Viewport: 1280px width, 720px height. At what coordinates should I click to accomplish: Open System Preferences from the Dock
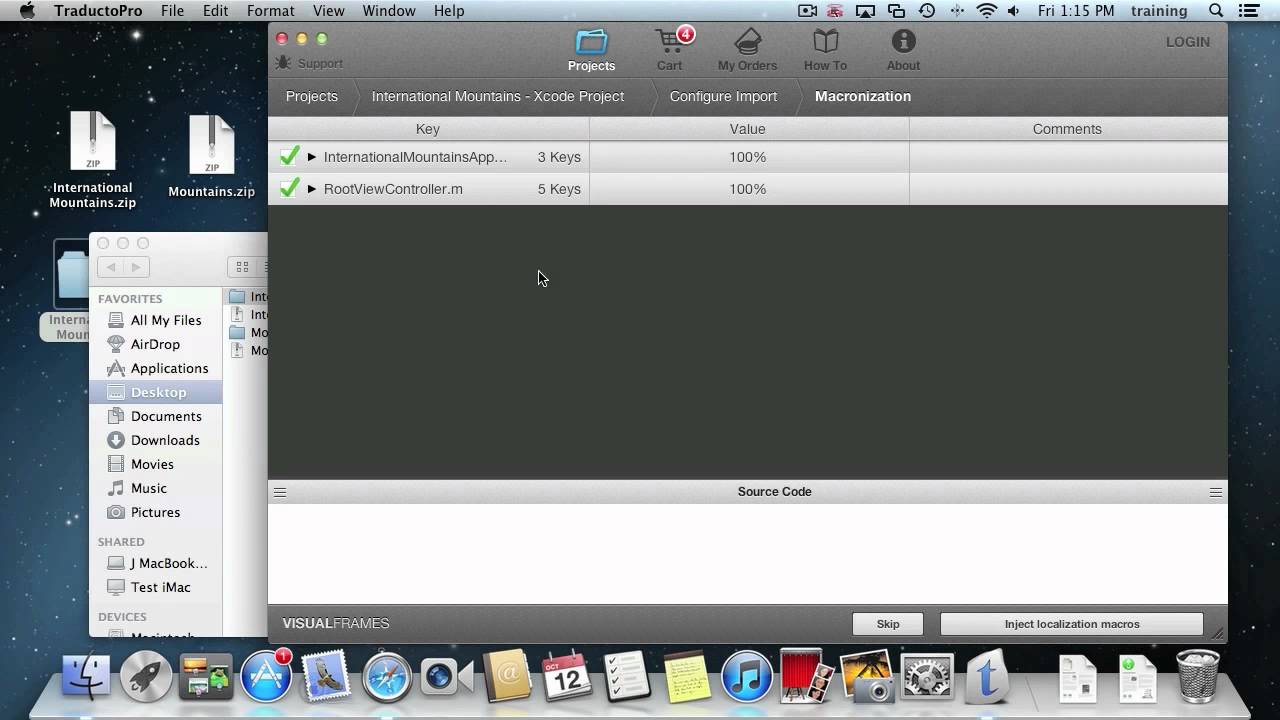click(927, 677)
